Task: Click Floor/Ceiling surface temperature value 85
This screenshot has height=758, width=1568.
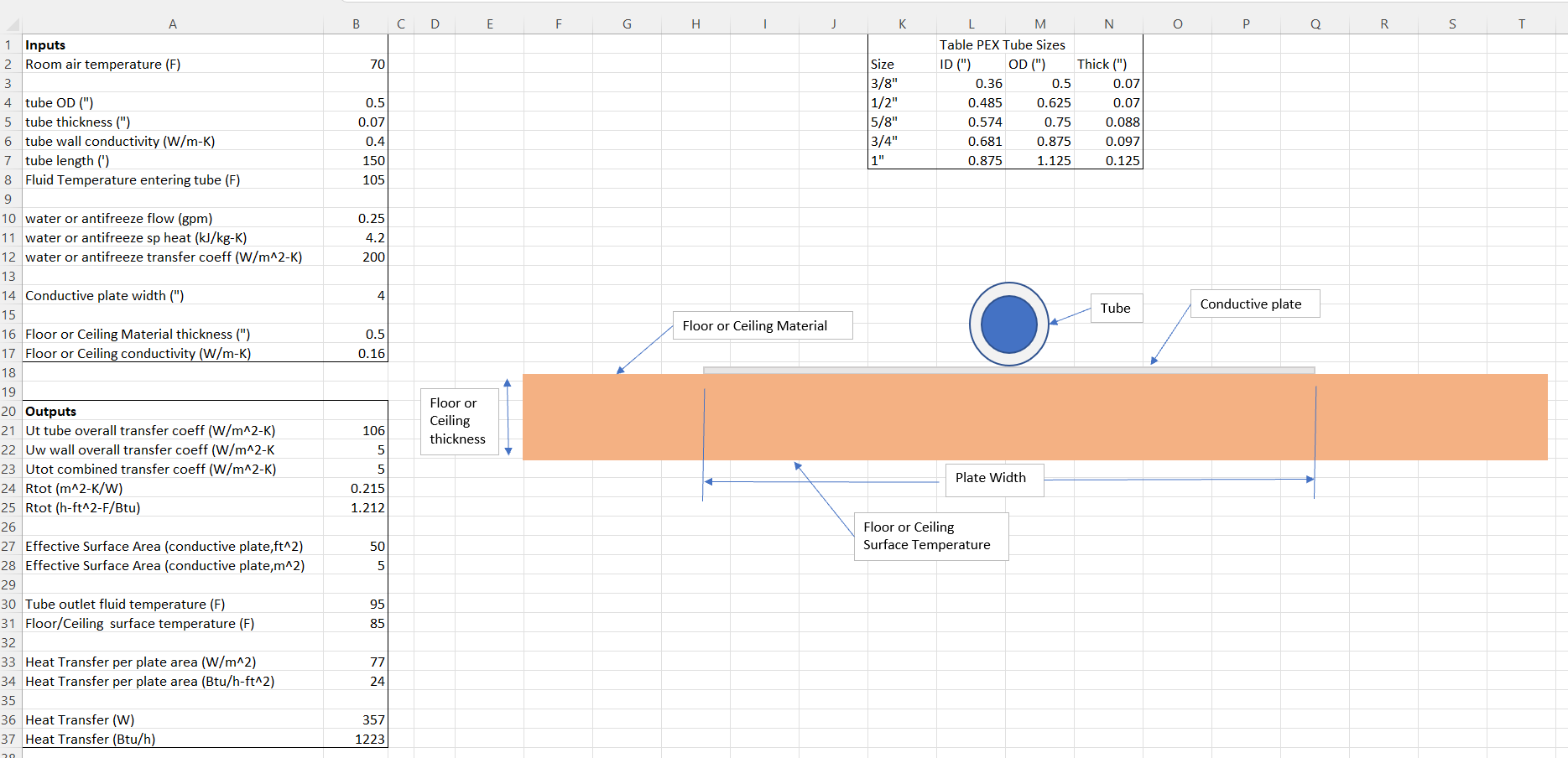Action: (x=356, y=624)
